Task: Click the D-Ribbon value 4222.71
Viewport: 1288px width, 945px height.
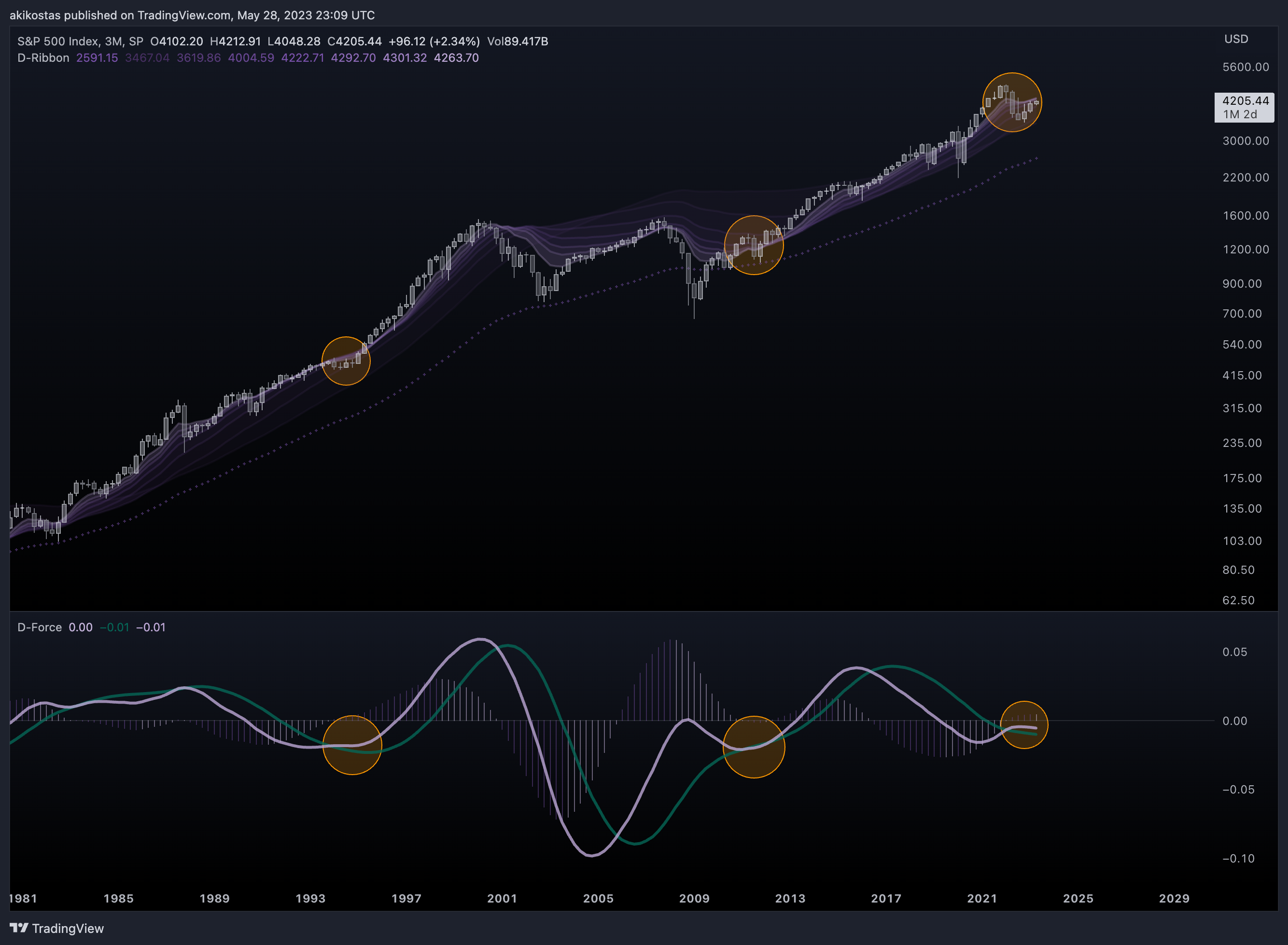Action: tap(302, 58)
